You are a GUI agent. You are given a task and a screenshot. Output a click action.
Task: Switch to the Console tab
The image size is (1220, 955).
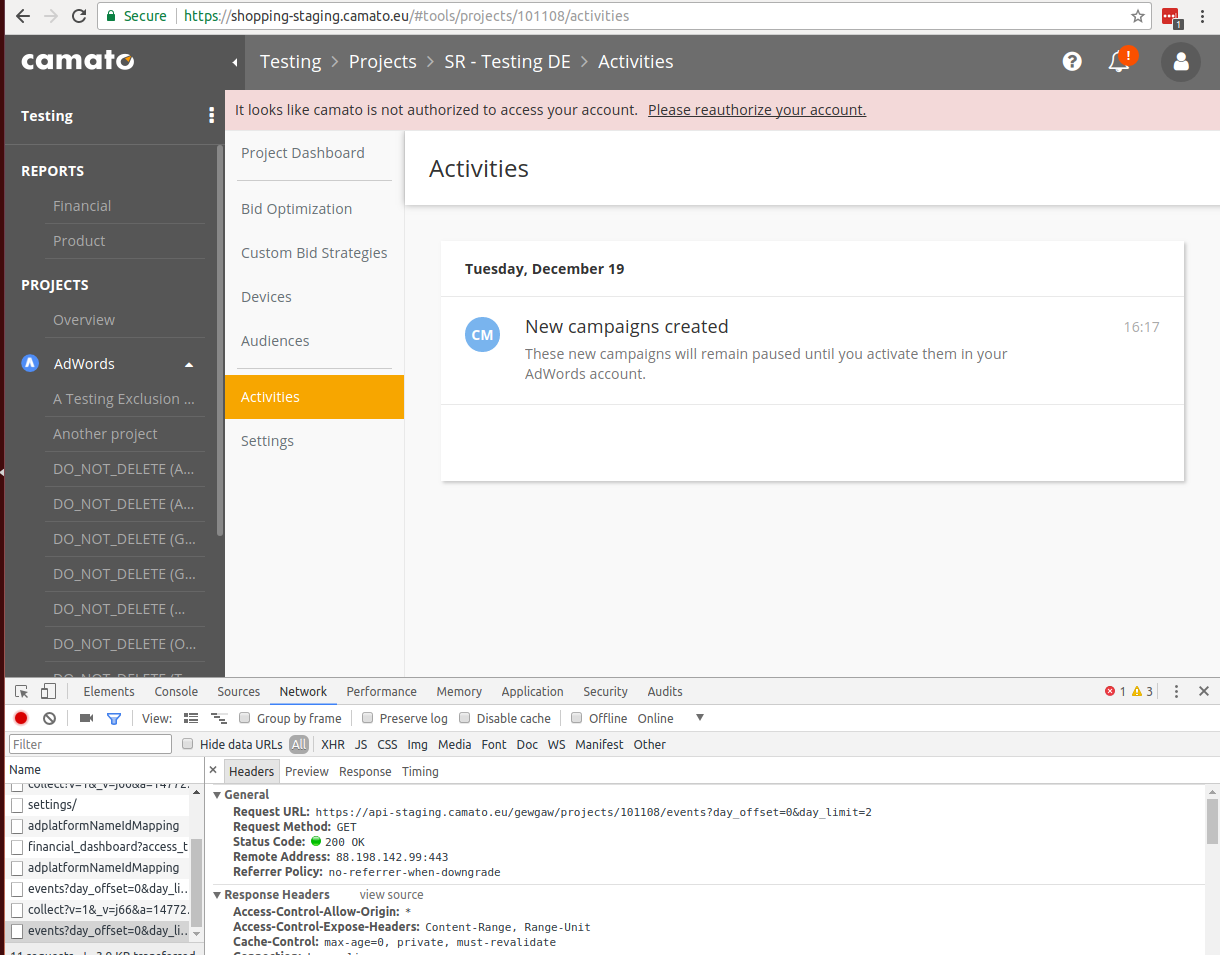click(176, 691)
